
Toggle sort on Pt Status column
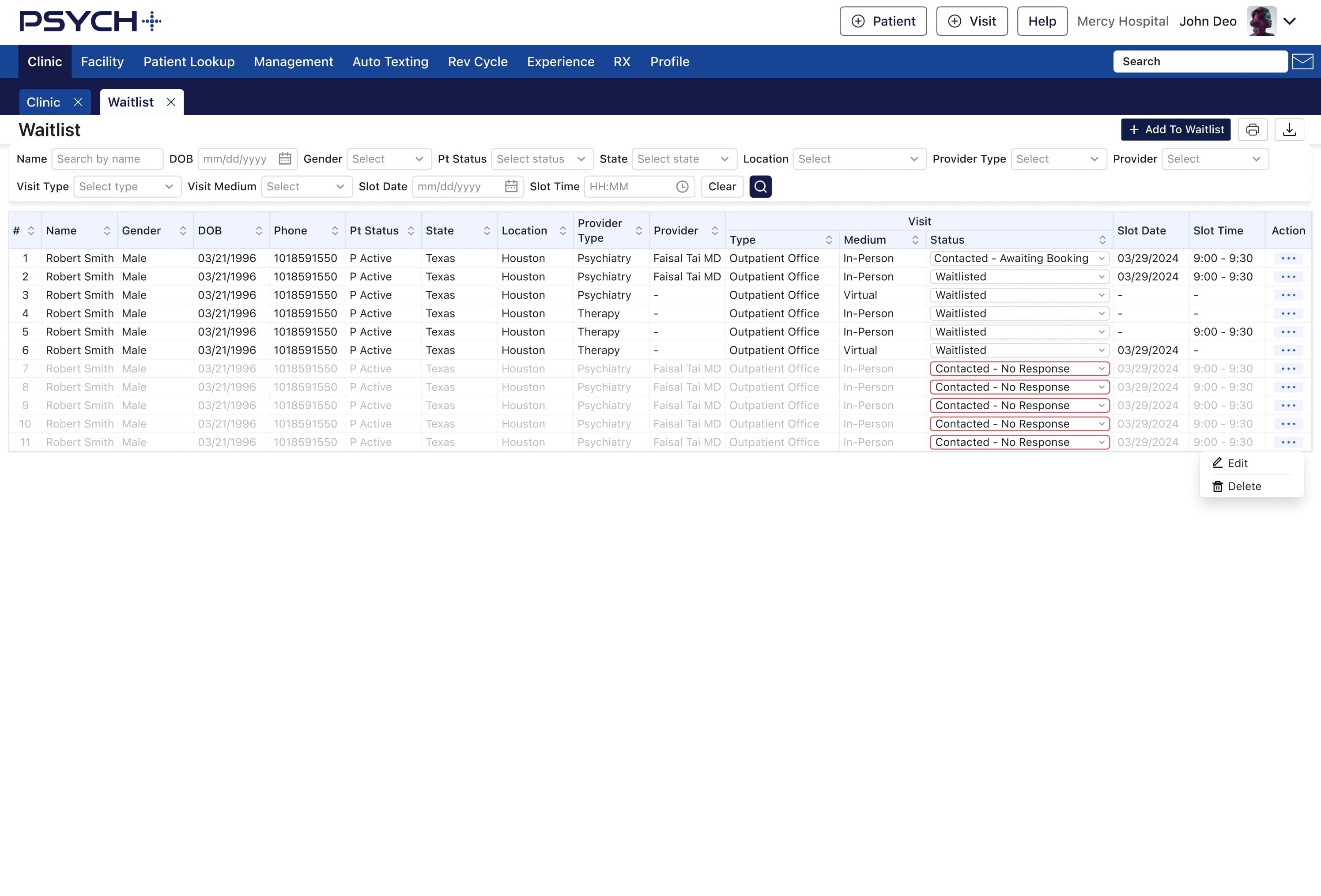tap(411, 231)
